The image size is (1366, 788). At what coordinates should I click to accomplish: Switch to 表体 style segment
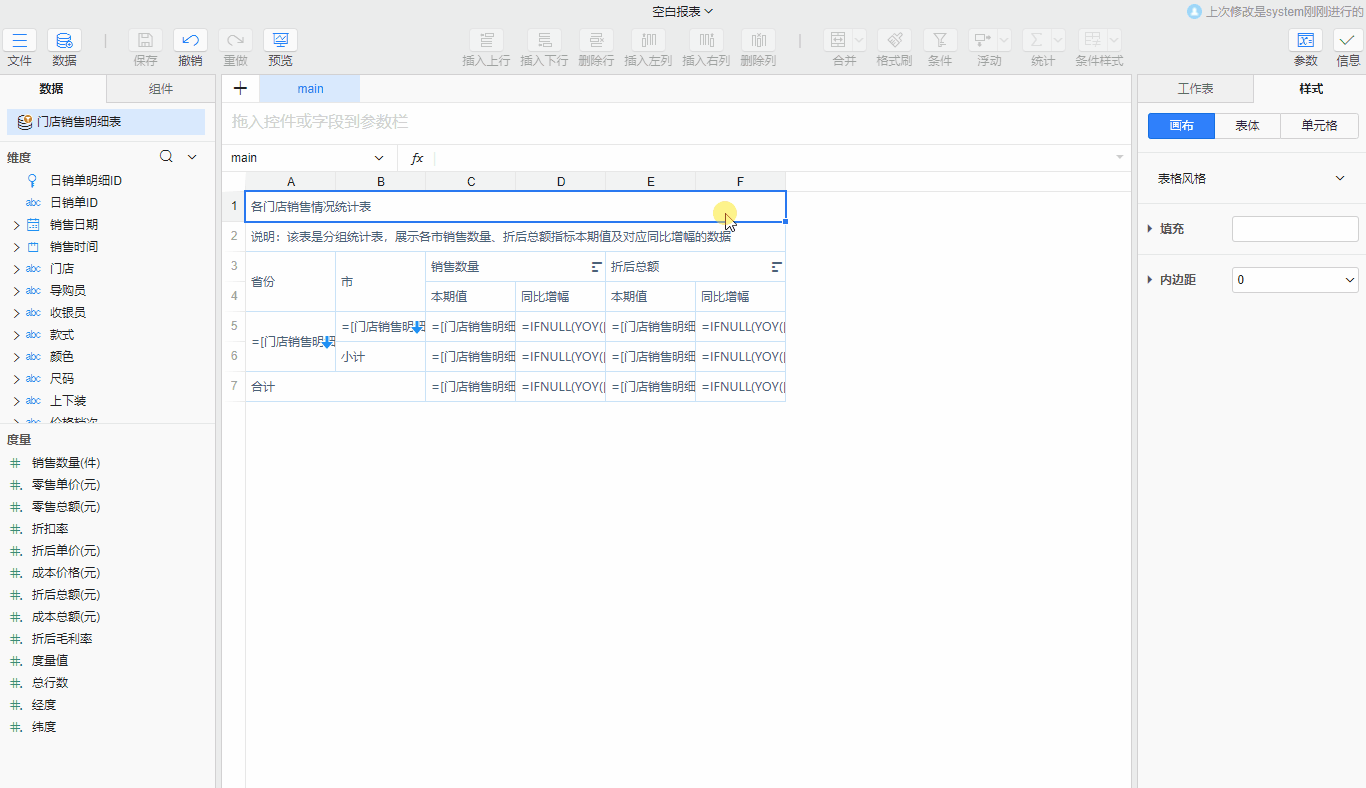pos(1247,126)
